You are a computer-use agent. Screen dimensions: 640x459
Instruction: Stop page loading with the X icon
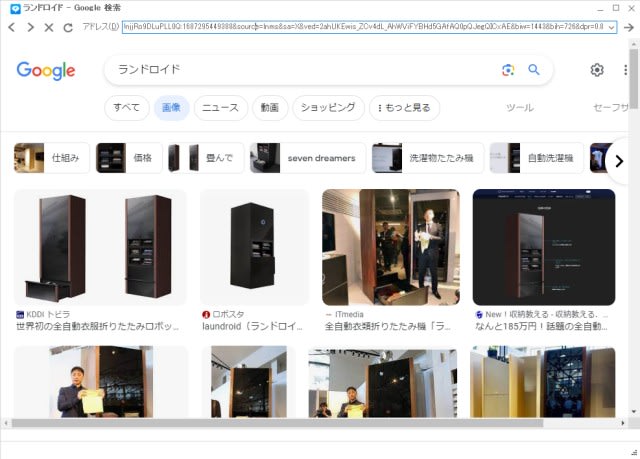[49, 27]
